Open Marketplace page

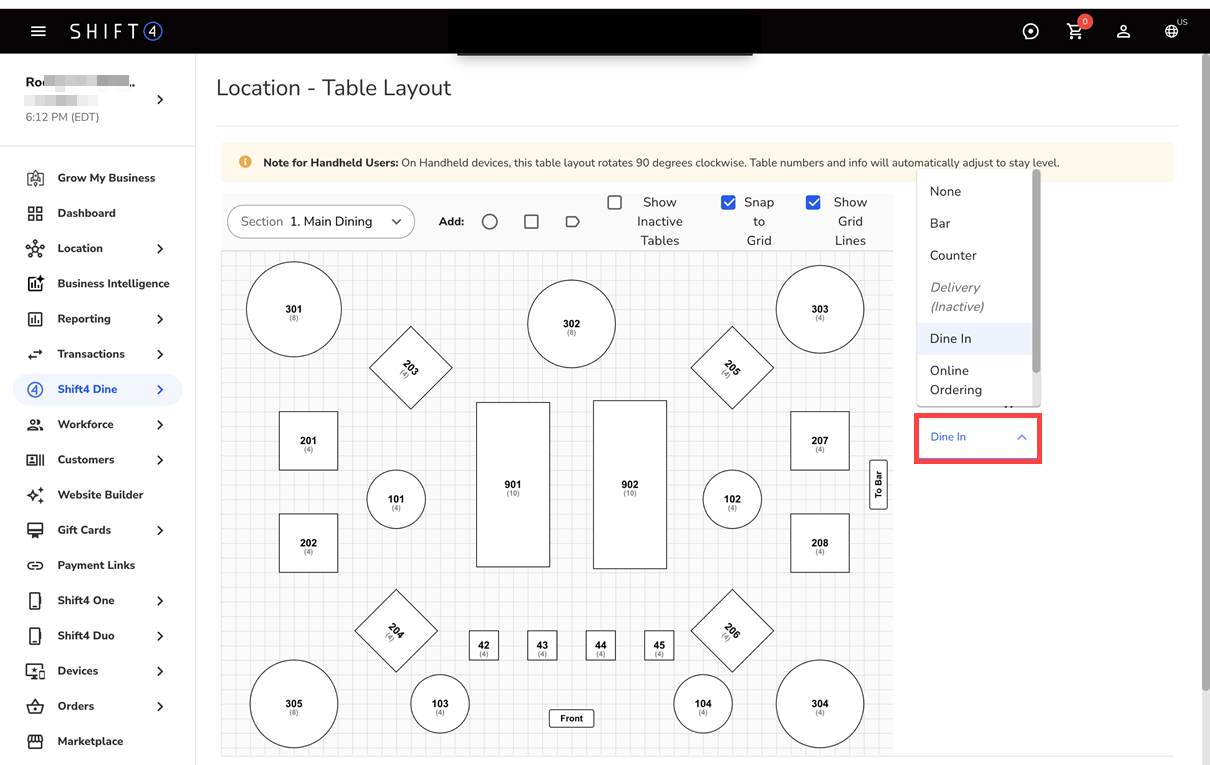click(x=90, y=741)
